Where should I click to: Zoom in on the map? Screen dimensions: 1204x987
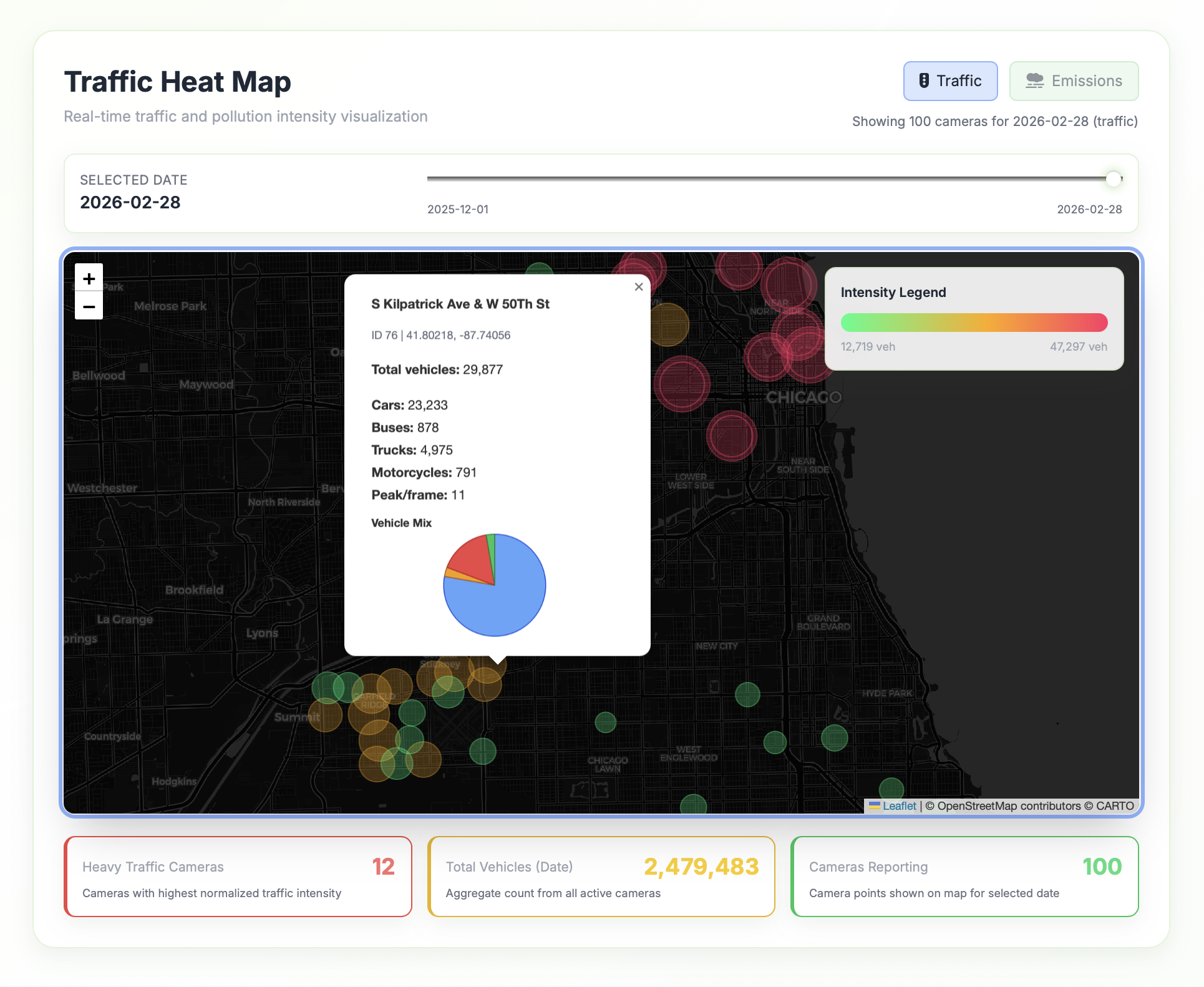point(89,278)
